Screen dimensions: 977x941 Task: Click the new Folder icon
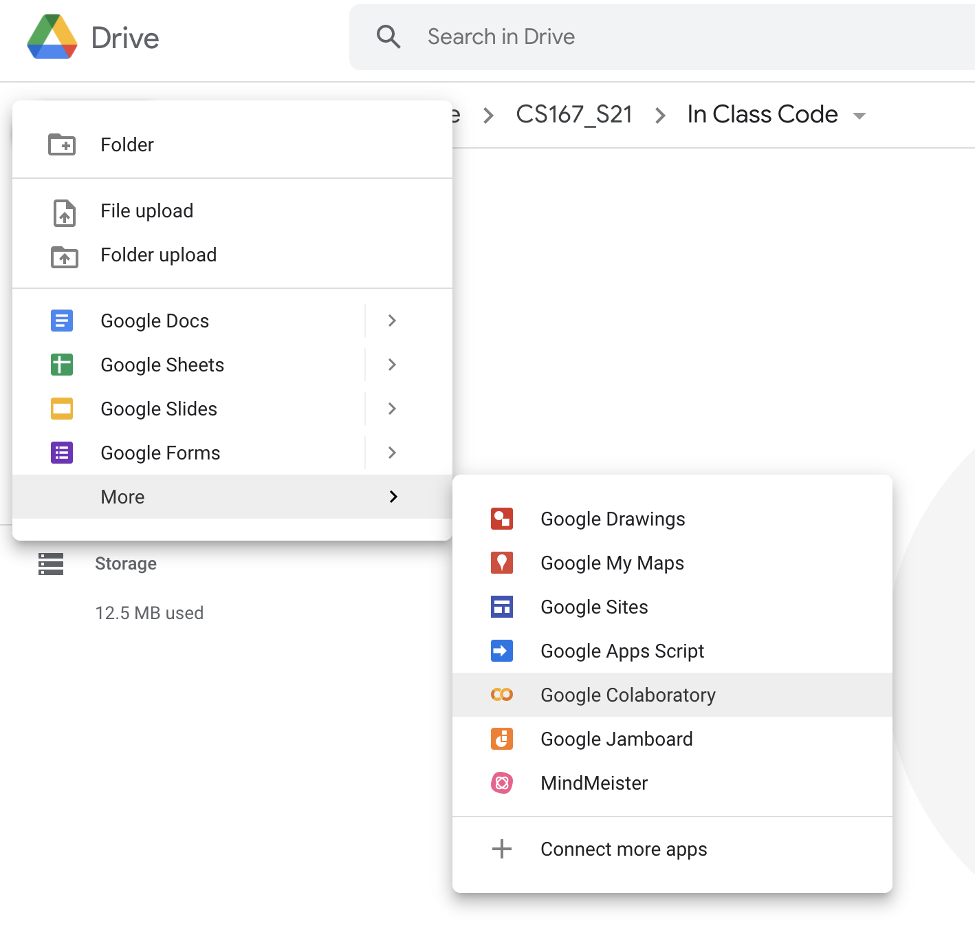pyautogui.click(x=62, y=145)
